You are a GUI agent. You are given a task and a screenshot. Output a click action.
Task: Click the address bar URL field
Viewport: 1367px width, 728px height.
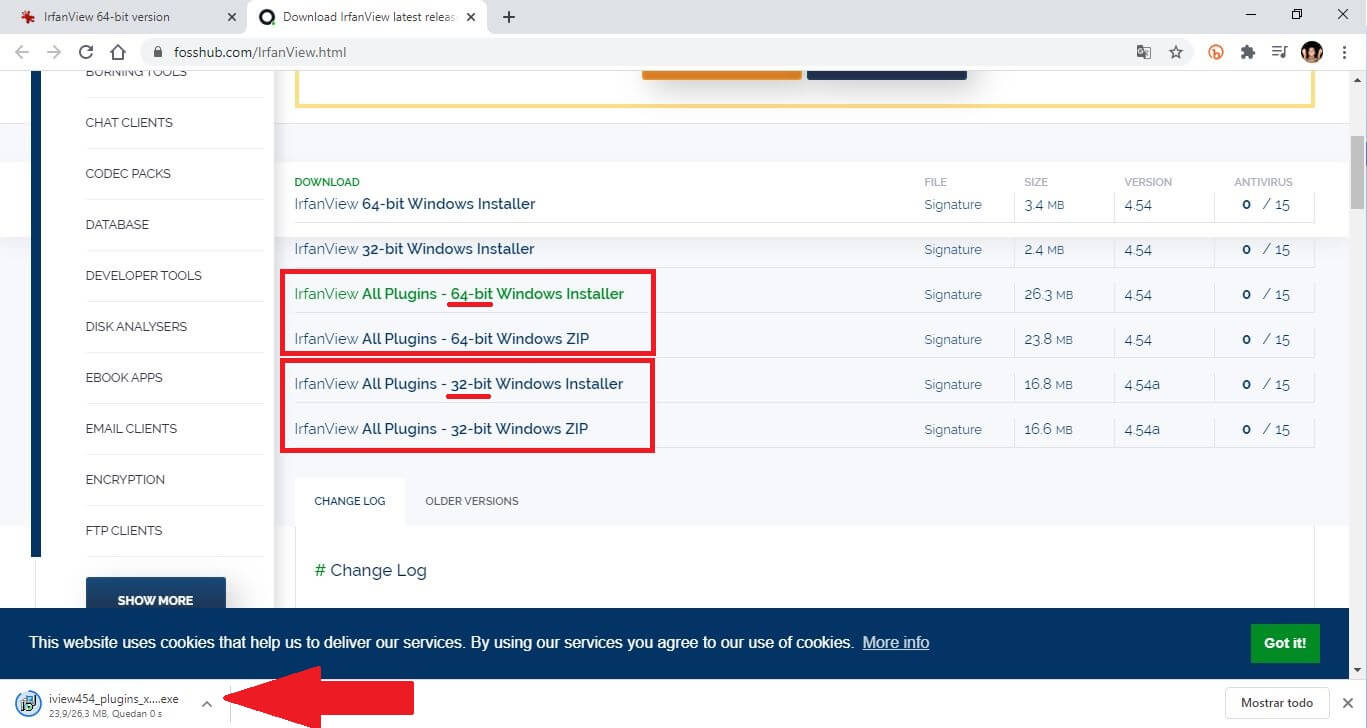tap(640, 52)
